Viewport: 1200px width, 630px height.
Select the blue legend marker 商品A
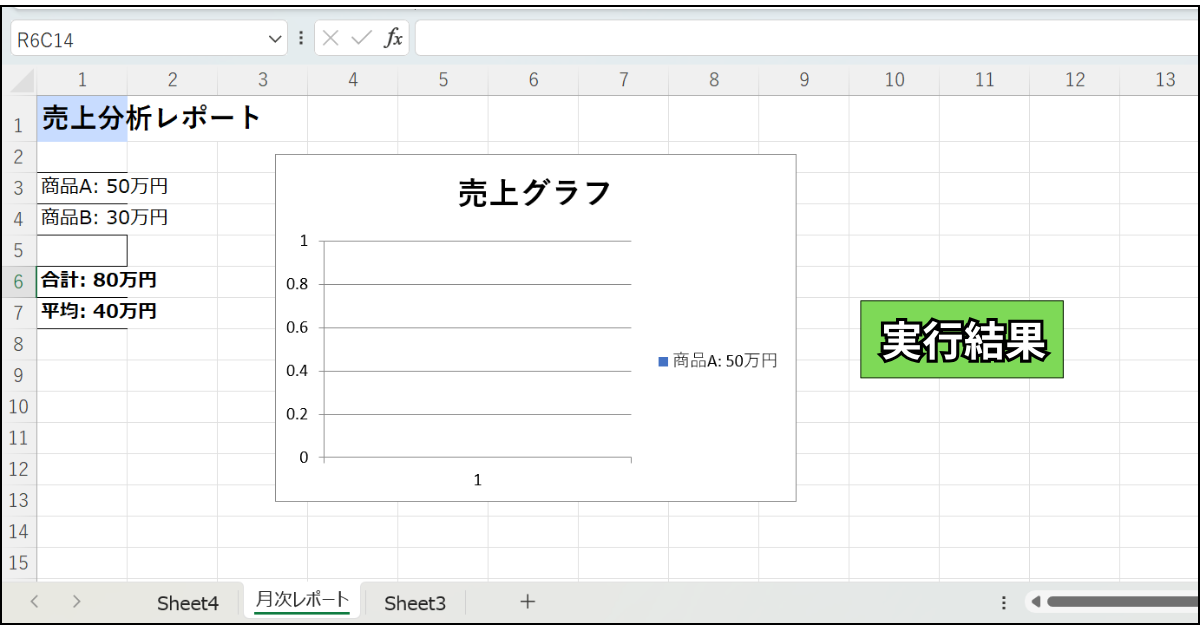click(x=663, y=361)
